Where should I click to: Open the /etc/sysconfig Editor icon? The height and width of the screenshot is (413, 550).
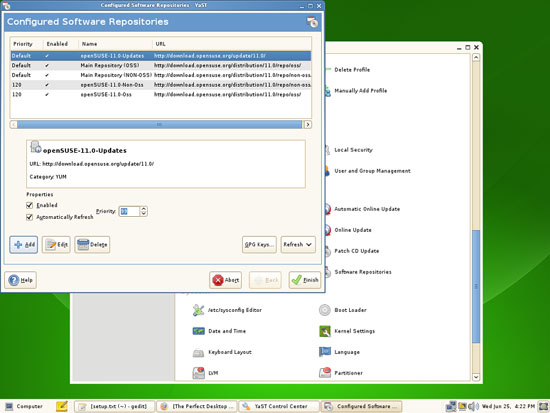[198, 310]
